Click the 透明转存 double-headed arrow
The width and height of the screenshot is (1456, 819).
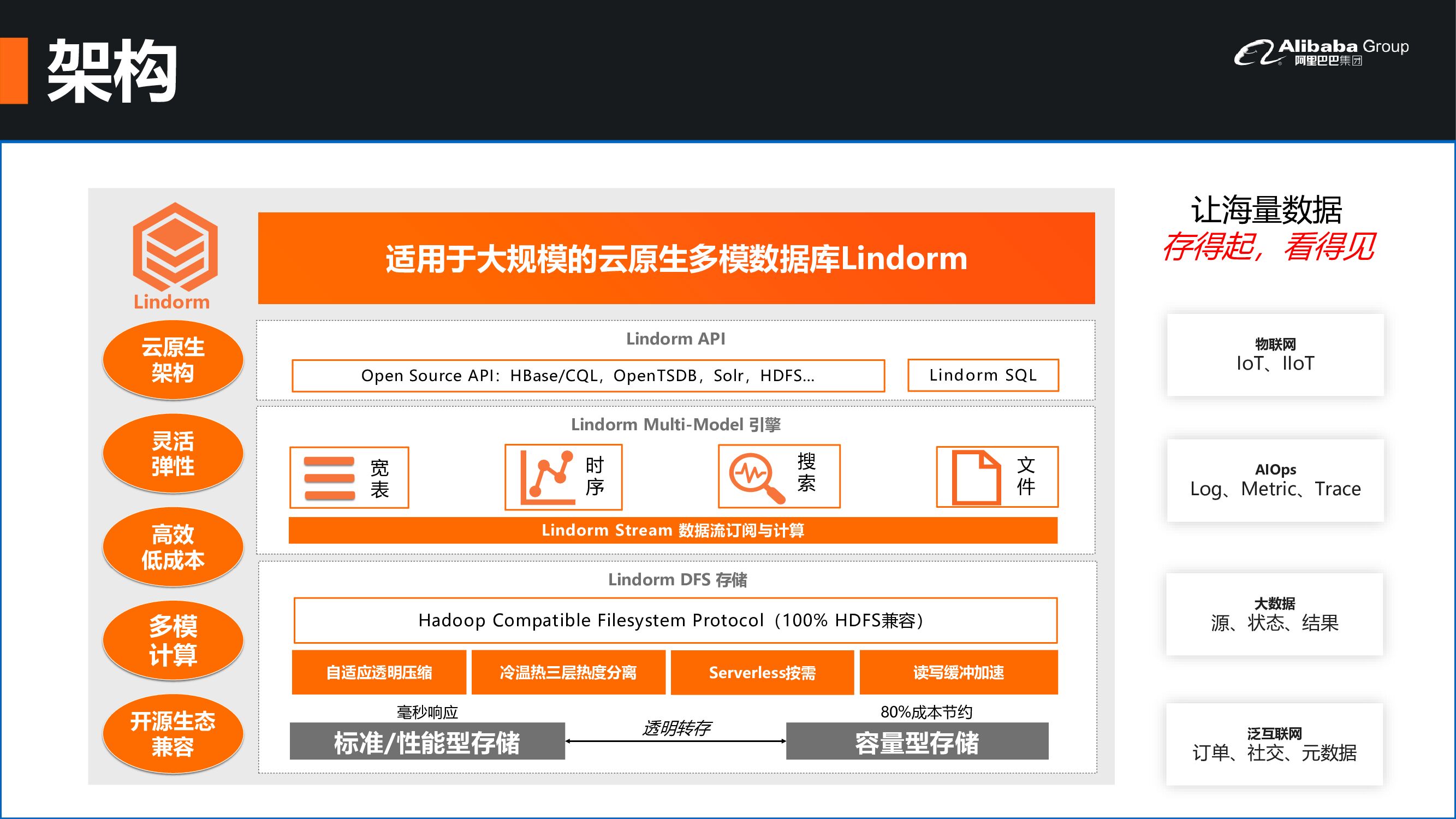point(675,741)
